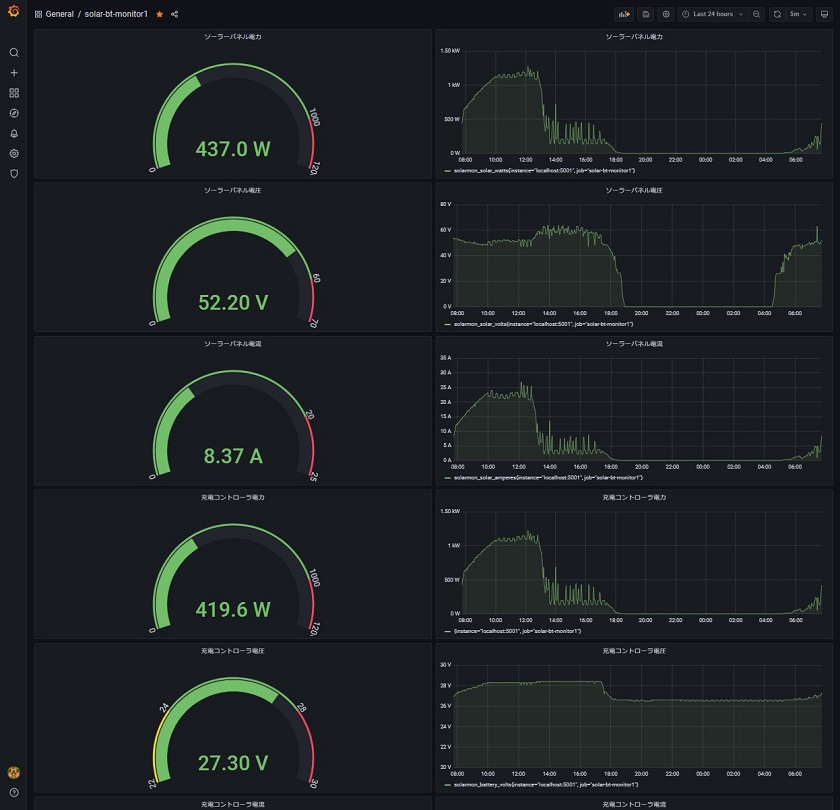Viewport: 840px width, 810px height.
Task: Open the 充電コントローラ電圧 graph panel title menu
Action: tap(634, 650)
